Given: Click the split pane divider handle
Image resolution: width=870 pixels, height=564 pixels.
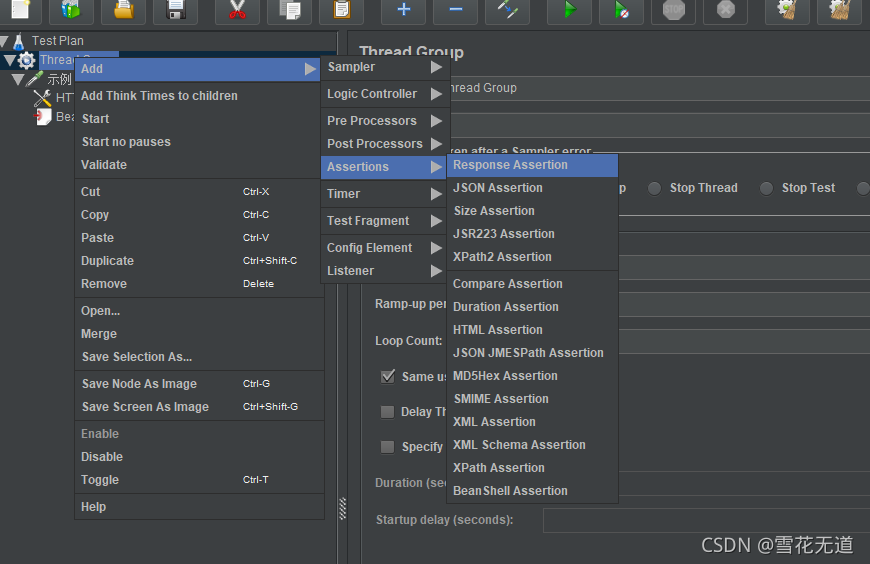Looking at the screenshot, I should tap(342, 508).
